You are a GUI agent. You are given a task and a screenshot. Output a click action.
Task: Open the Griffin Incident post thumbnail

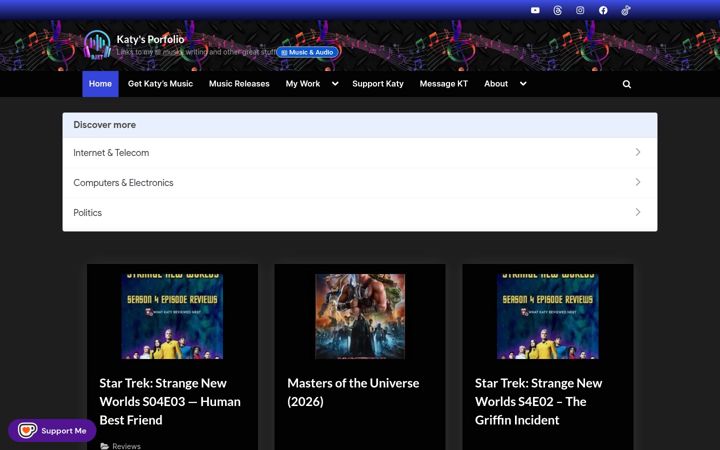pyautogui.click(x=548, y=316)
